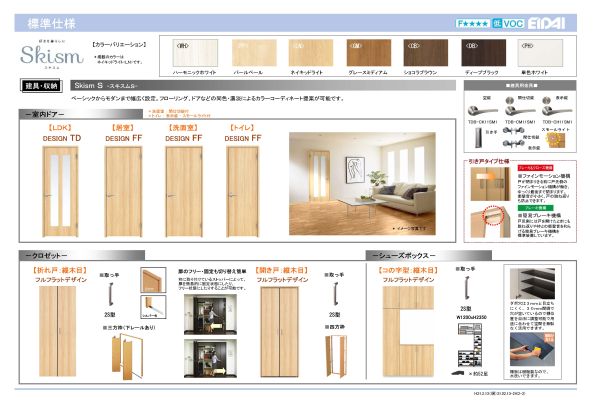Click the 引き戸タイプ仕様 heading
This screenshot has width=600, height=411.
[489, 161]
